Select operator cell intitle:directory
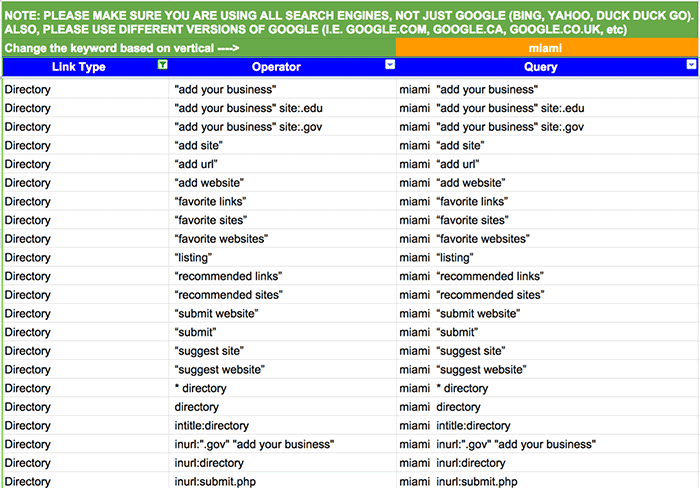Image resolution: width=700 pixels, height=488 pixels. coord(283,425)
